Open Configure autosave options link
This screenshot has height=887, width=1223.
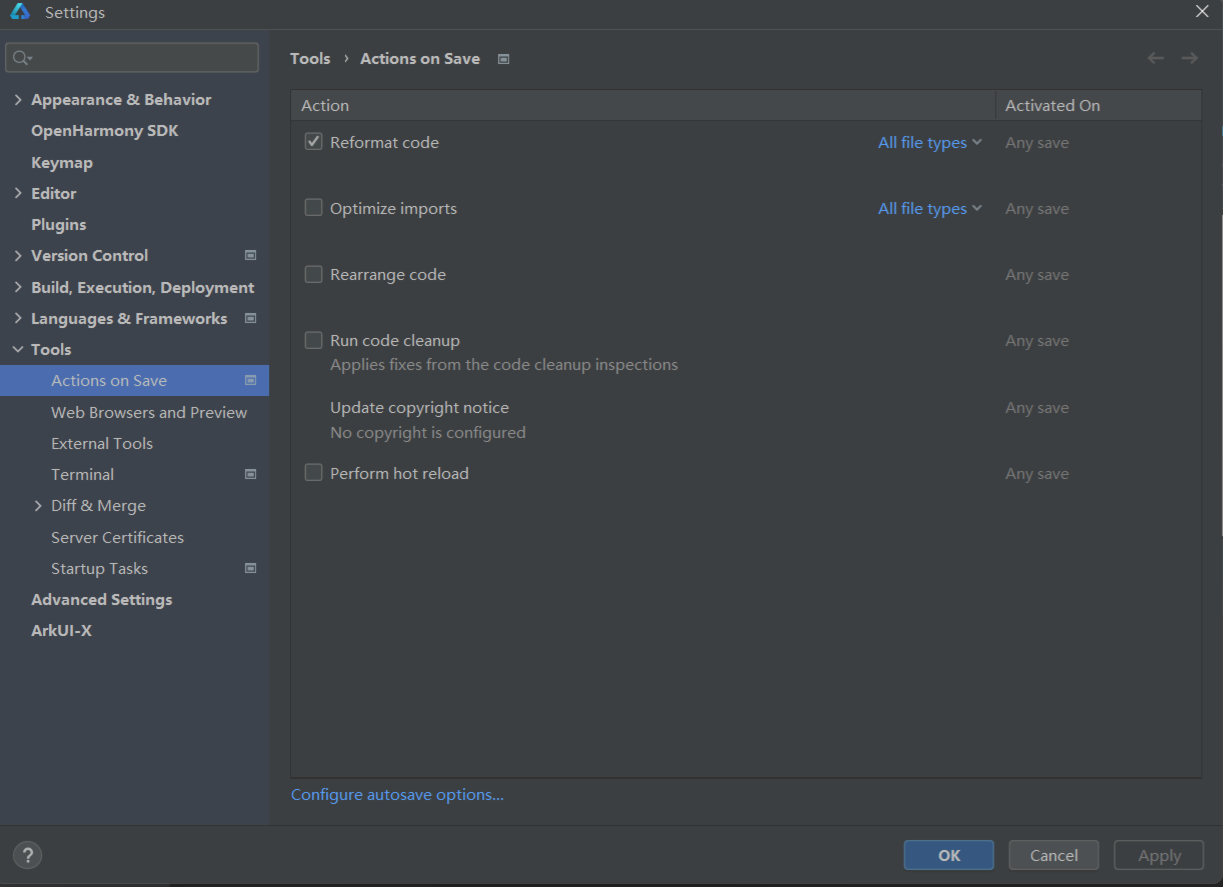pyautogui.click(x=397, y=795)
